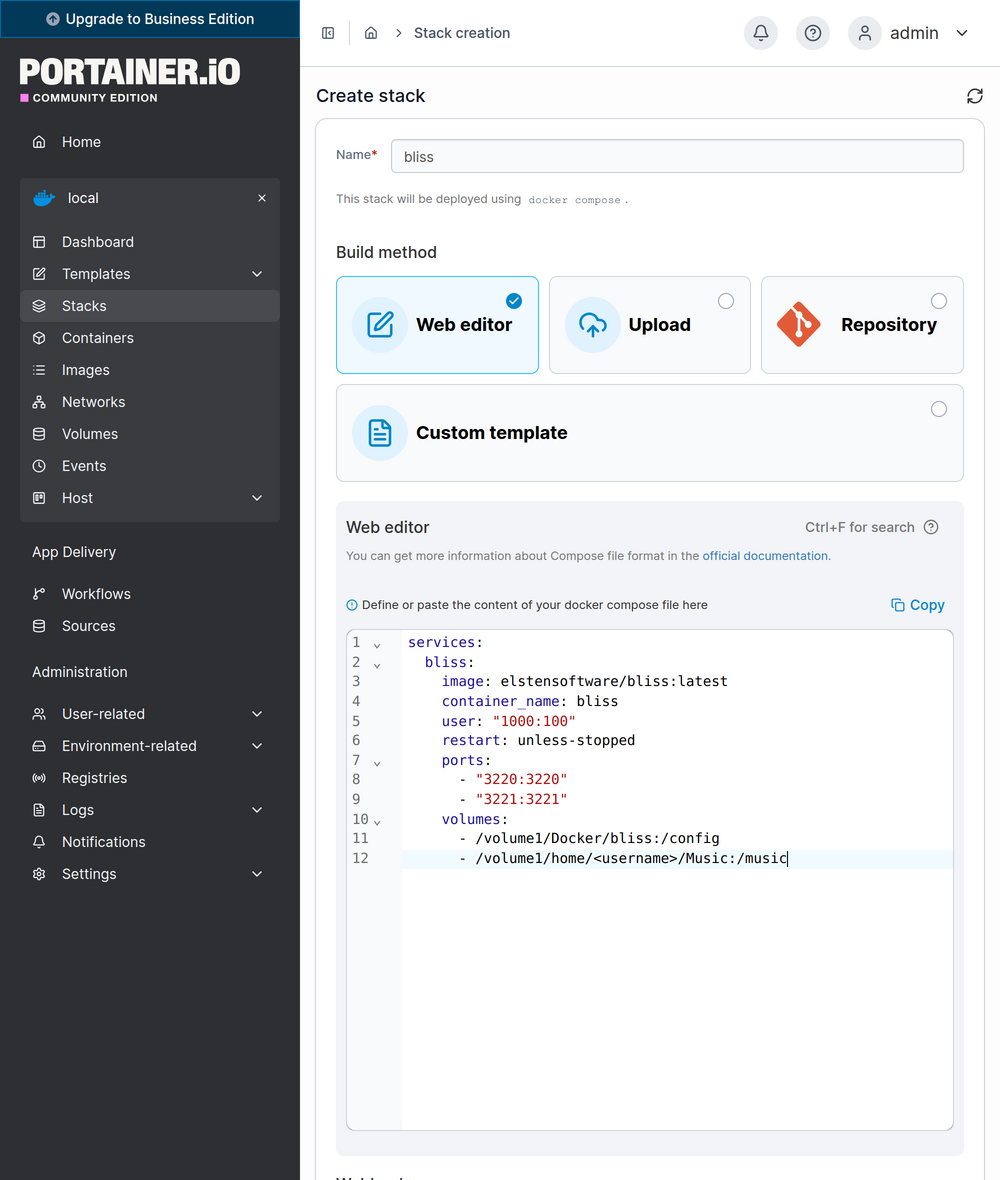The width and height of the screenshot is (1000, 1180).
Task: Select the Repository radio button
Action: [x=939, y=301]
